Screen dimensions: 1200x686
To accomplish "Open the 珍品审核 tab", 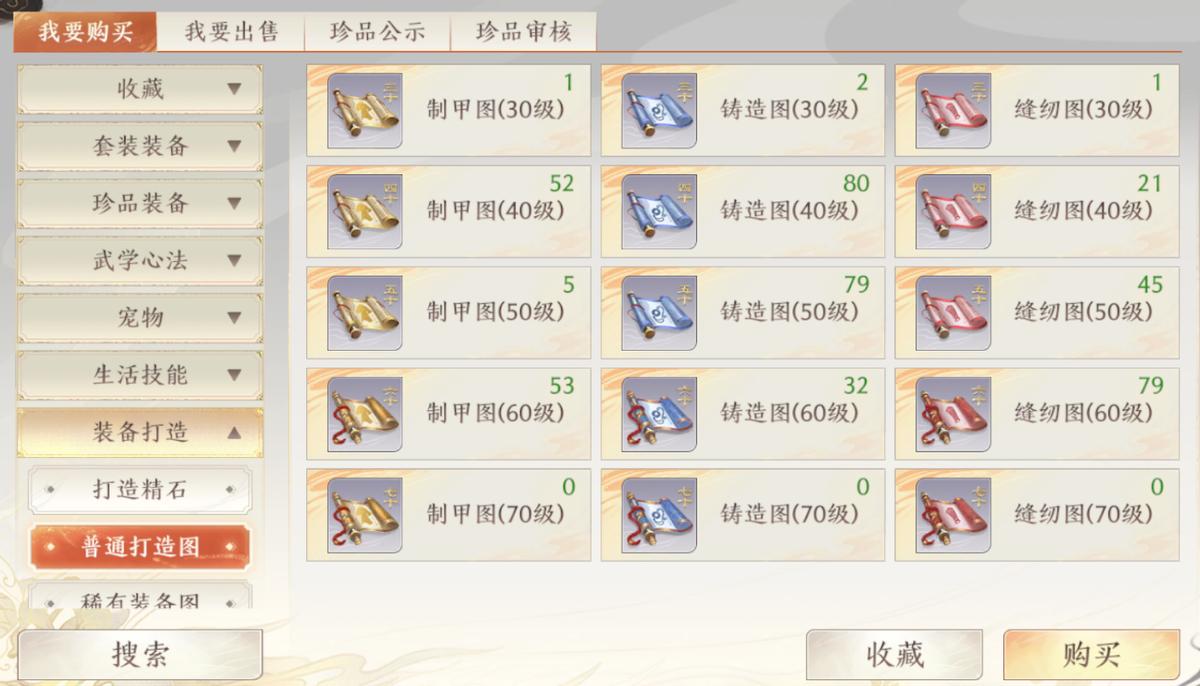I will [523, 31].
